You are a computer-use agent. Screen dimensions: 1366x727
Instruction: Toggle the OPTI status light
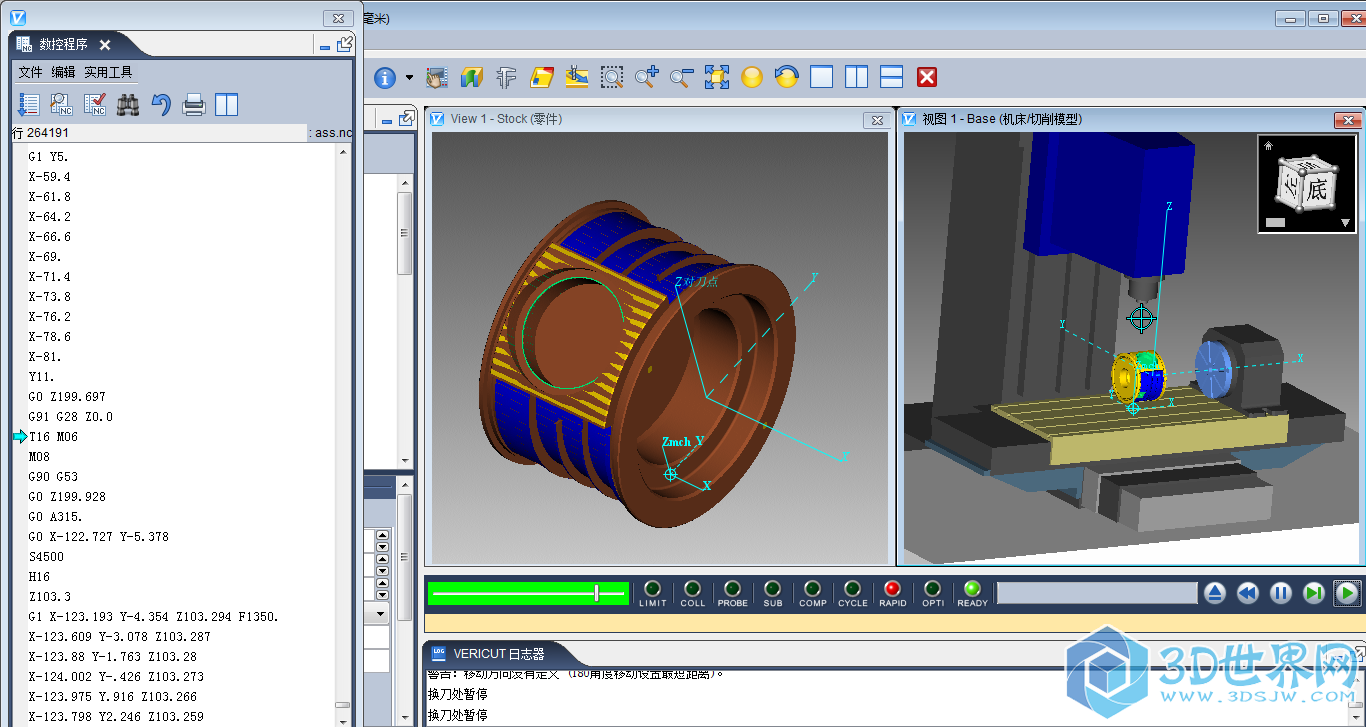[933, 589]
